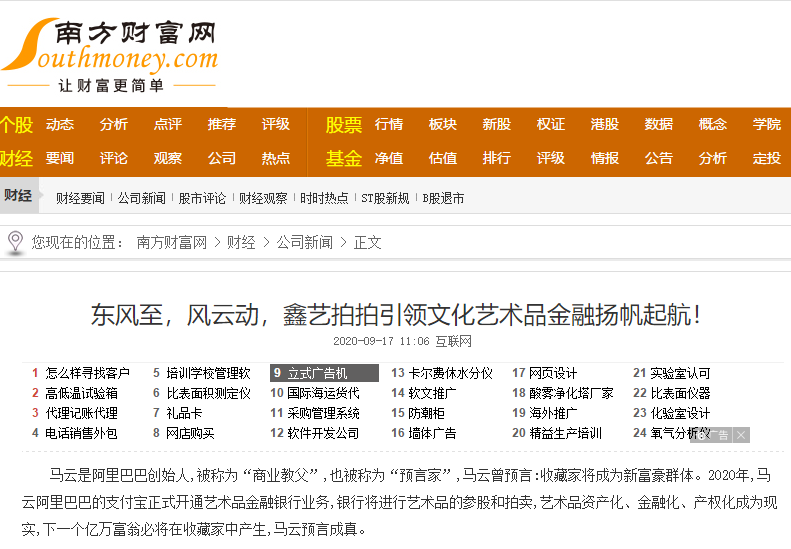The image size is (791, 549).
Task: Open 股市评论 sub-navigation link
Action: (202, 198)
